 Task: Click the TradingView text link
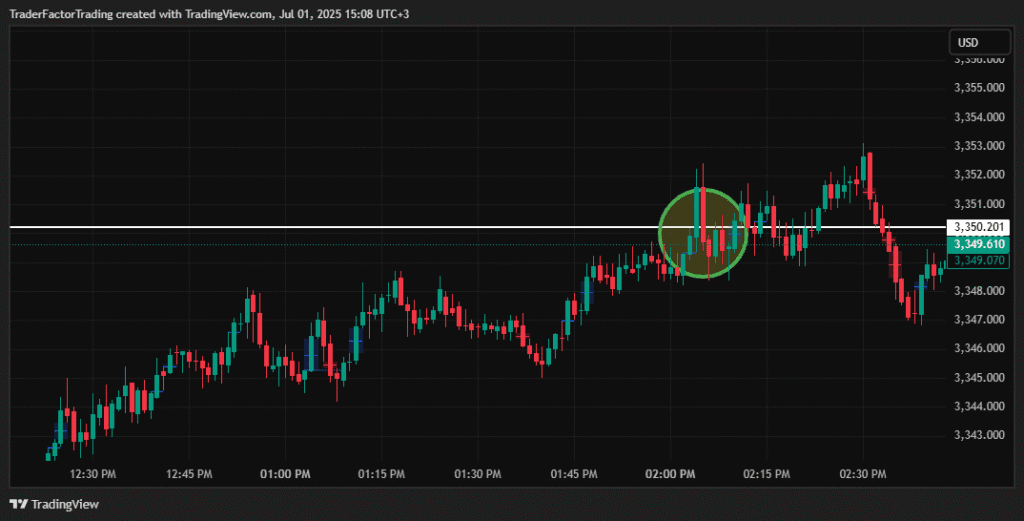[65, 504]
